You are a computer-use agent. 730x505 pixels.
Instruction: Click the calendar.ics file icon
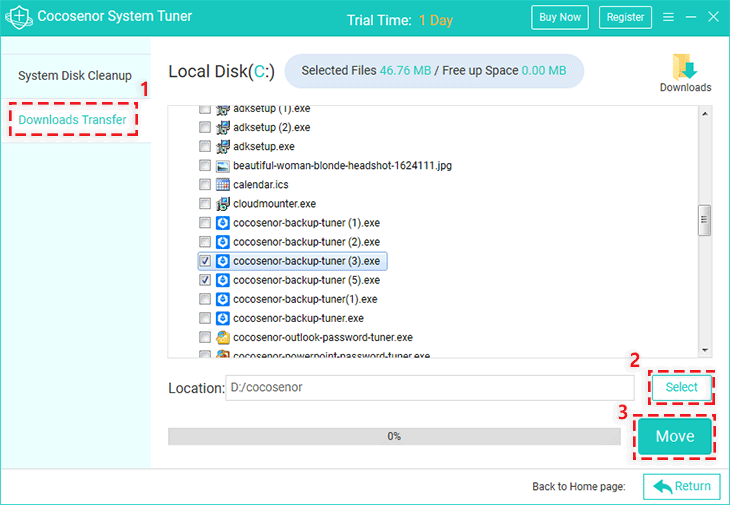point(223,184)
